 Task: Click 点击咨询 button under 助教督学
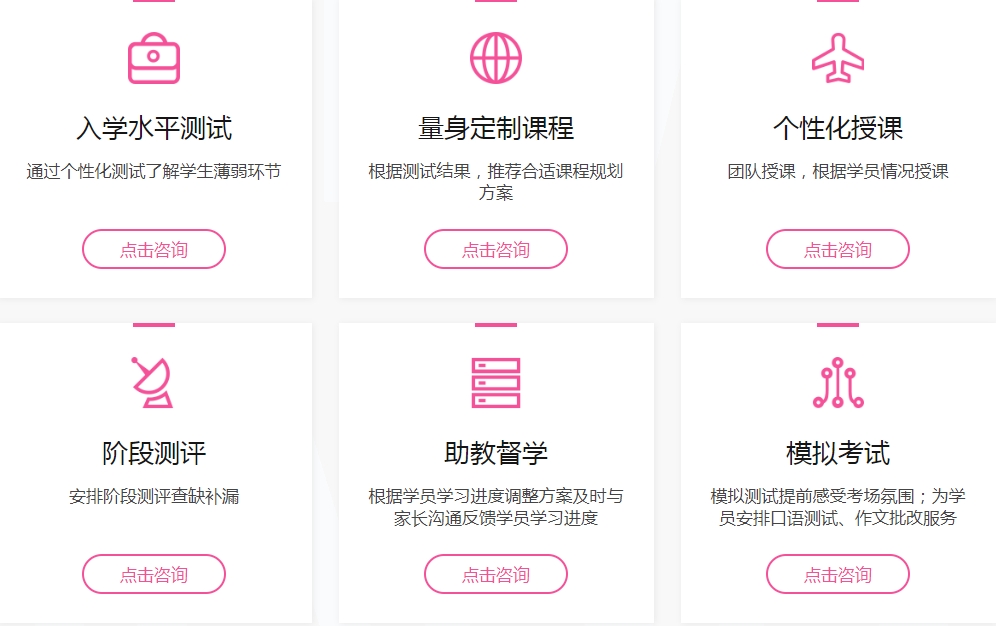(x=495, y=575)
